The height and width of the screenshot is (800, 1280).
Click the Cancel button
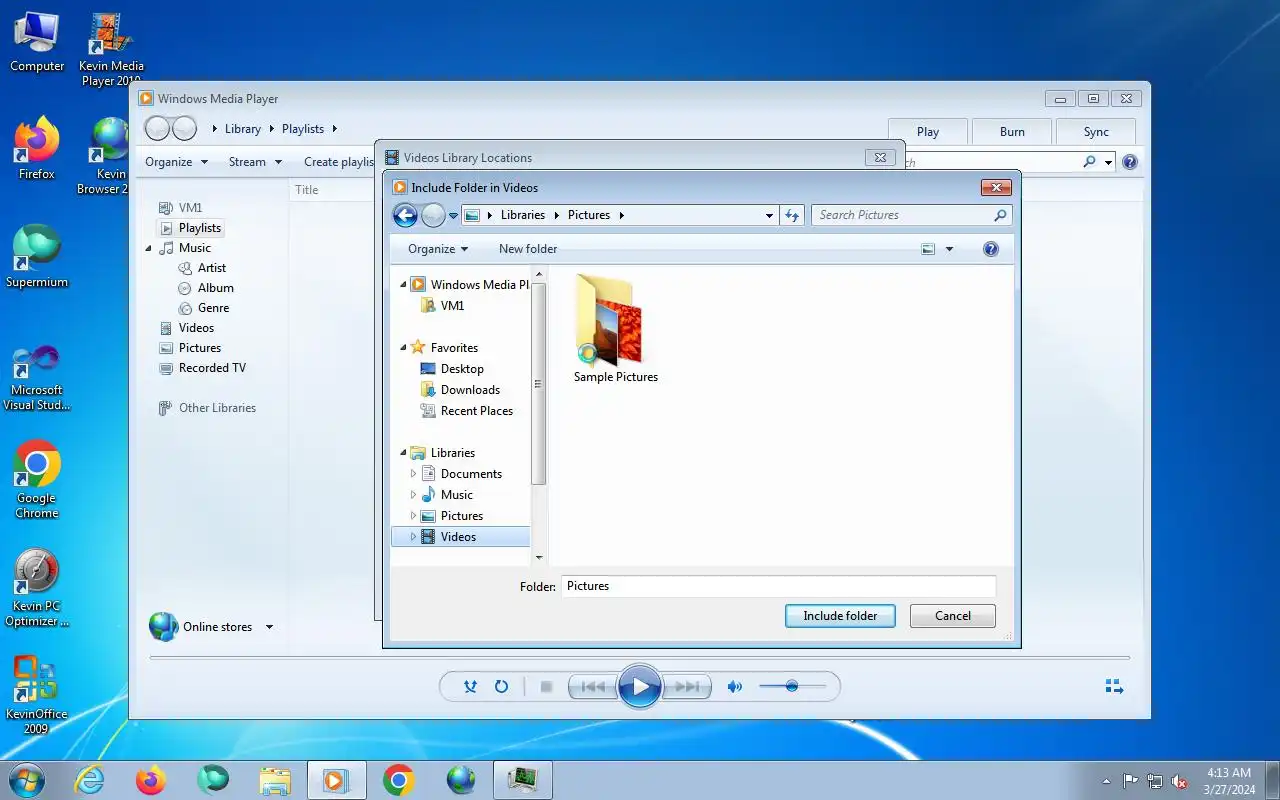click(952, 616)
